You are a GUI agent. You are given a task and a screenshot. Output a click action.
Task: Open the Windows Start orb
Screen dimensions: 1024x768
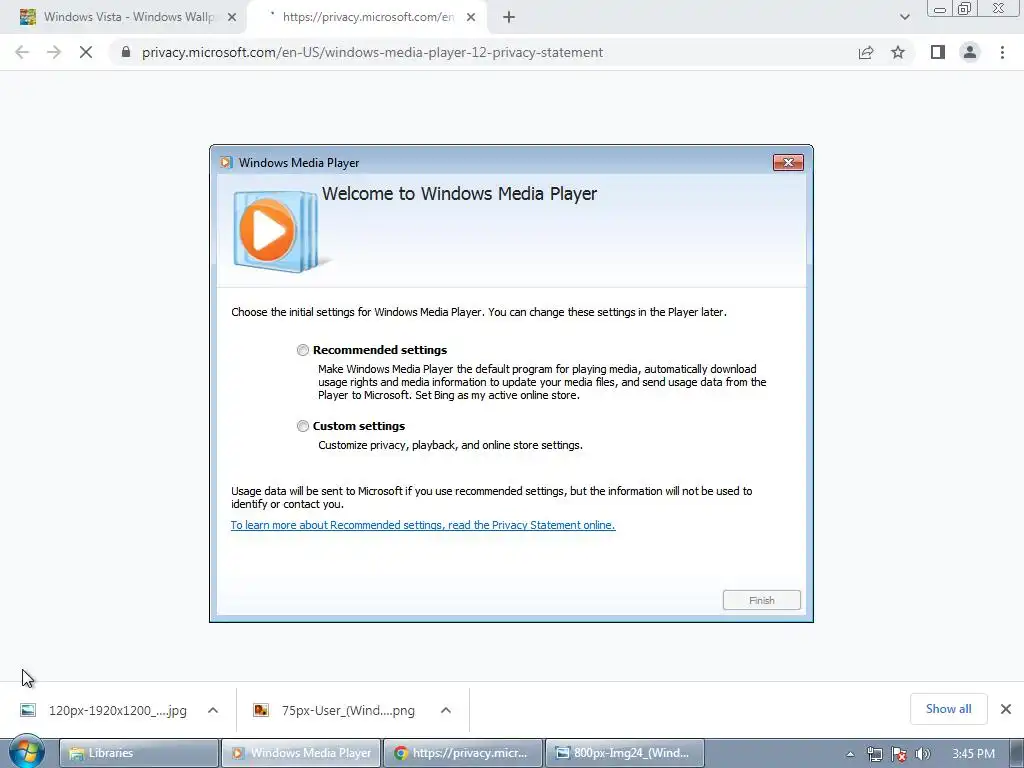(x=27, y=752)
